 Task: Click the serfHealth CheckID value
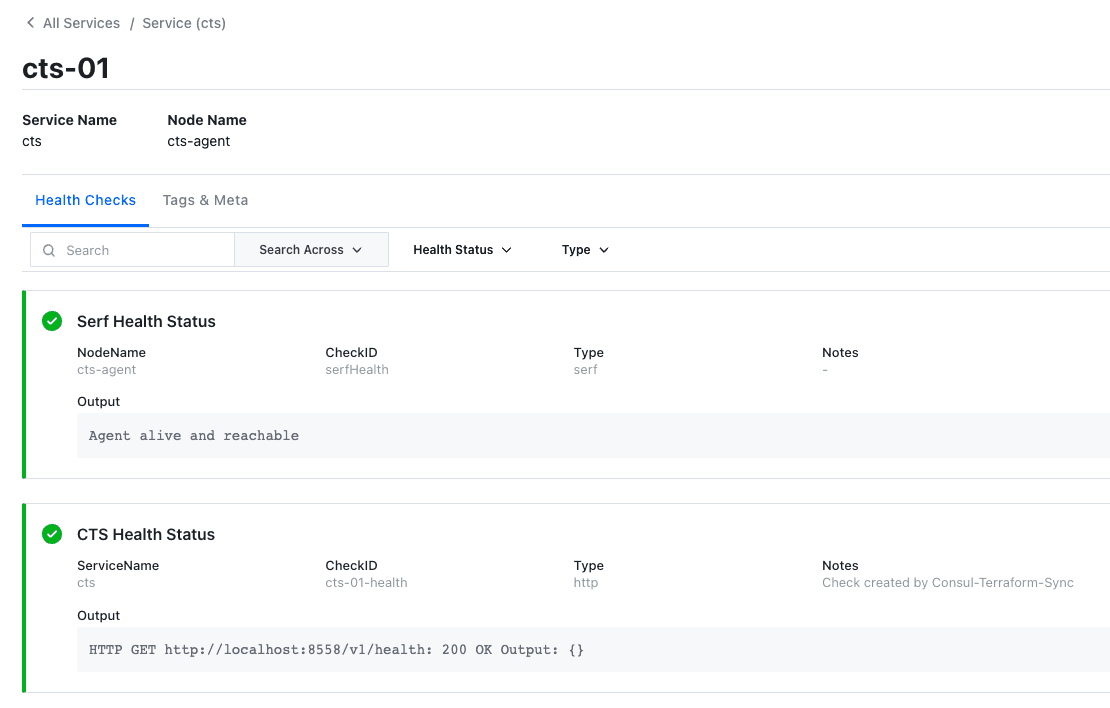(357, 370)
